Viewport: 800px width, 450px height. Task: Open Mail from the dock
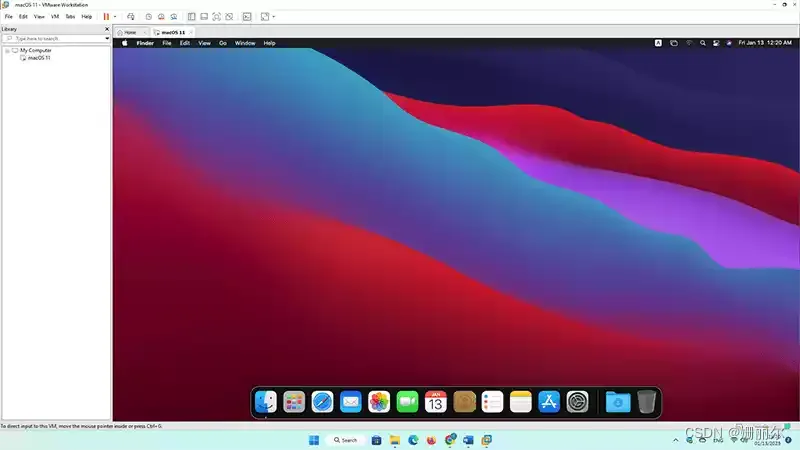pos(351,402)
